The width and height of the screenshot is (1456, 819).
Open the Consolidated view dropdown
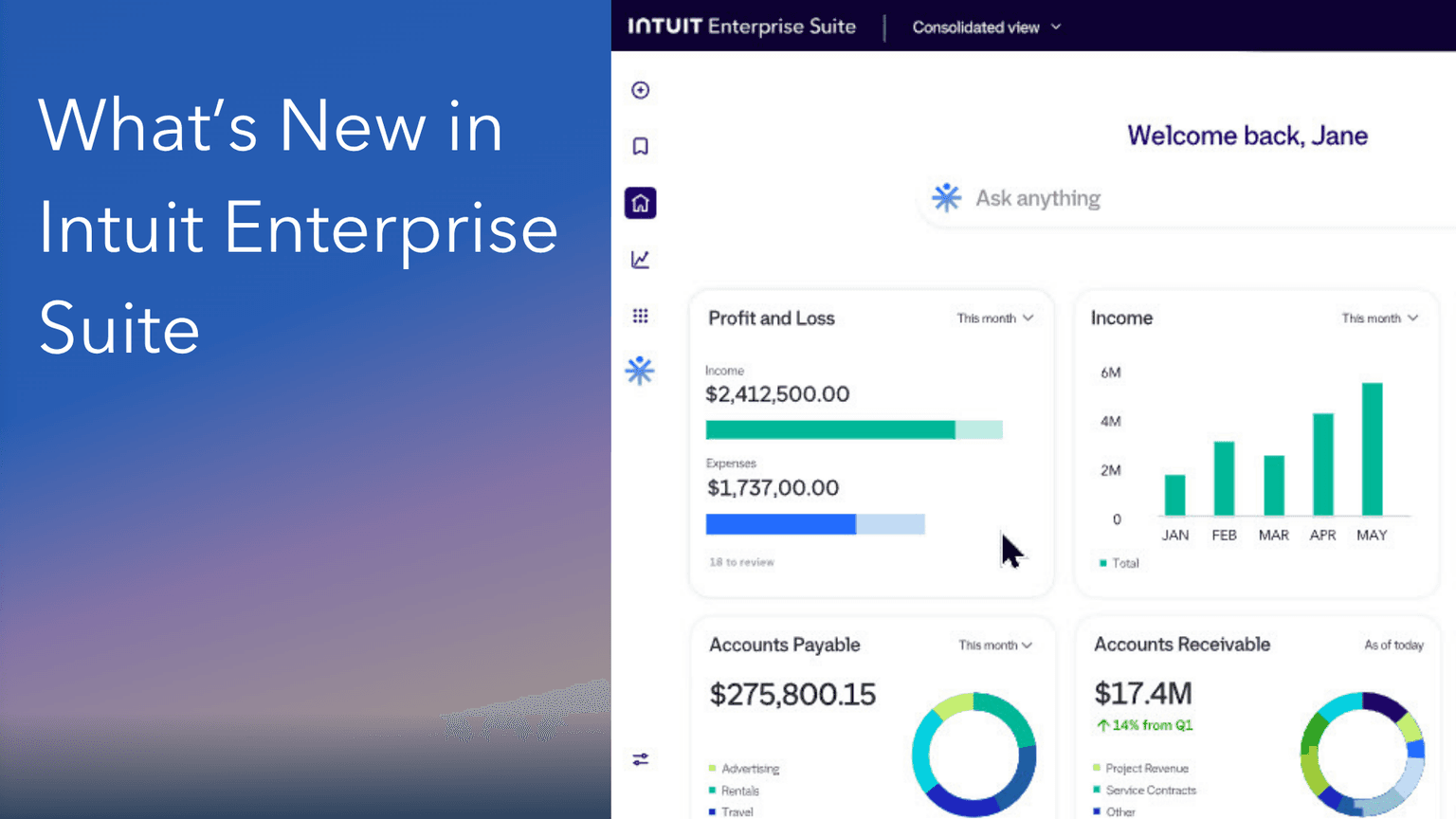click(987, 27)
